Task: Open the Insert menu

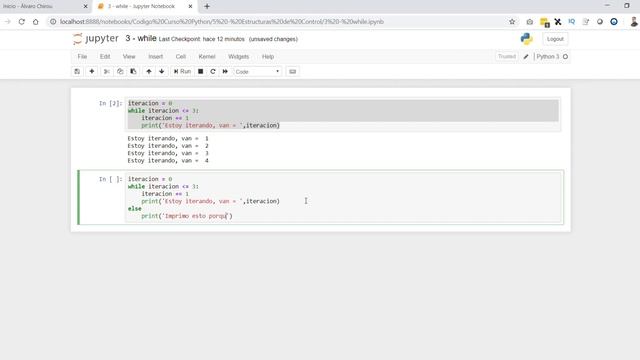Action: [x=156, y=57]
